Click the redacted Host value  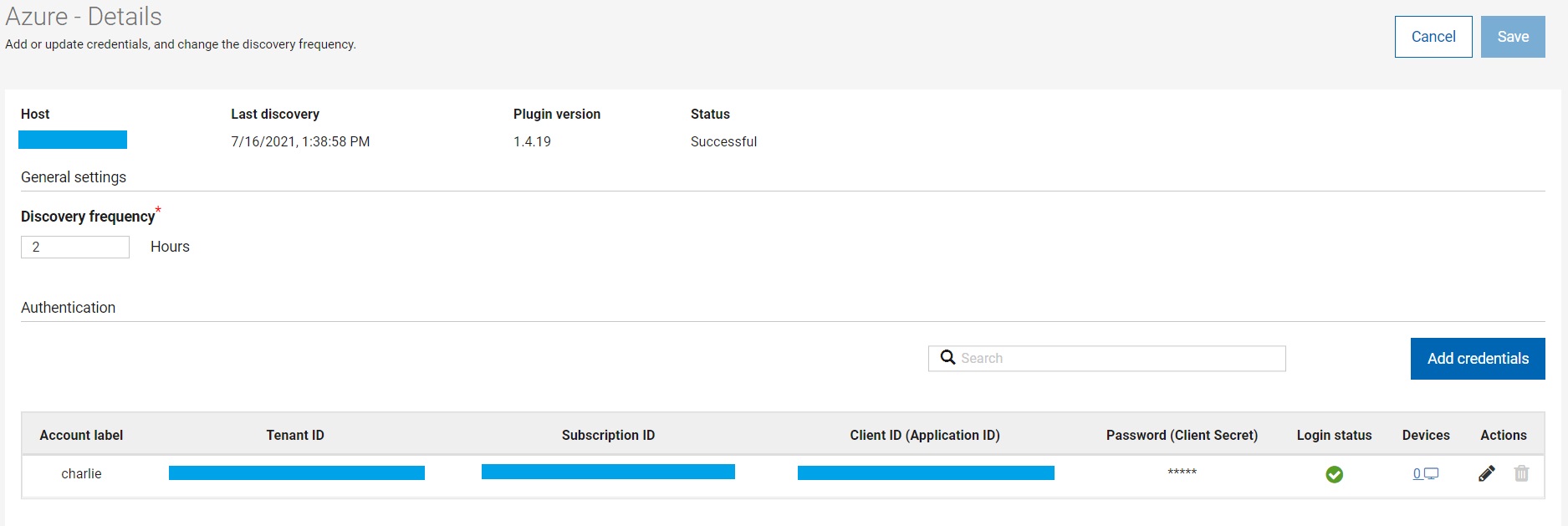[73, 140]
